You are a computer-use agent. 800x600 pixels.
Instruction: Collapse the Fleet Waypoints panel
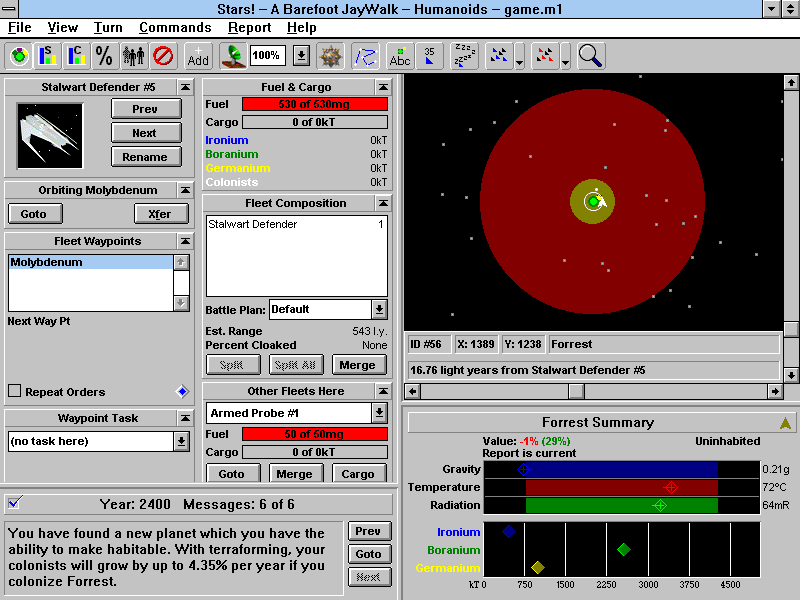[185, 241]
